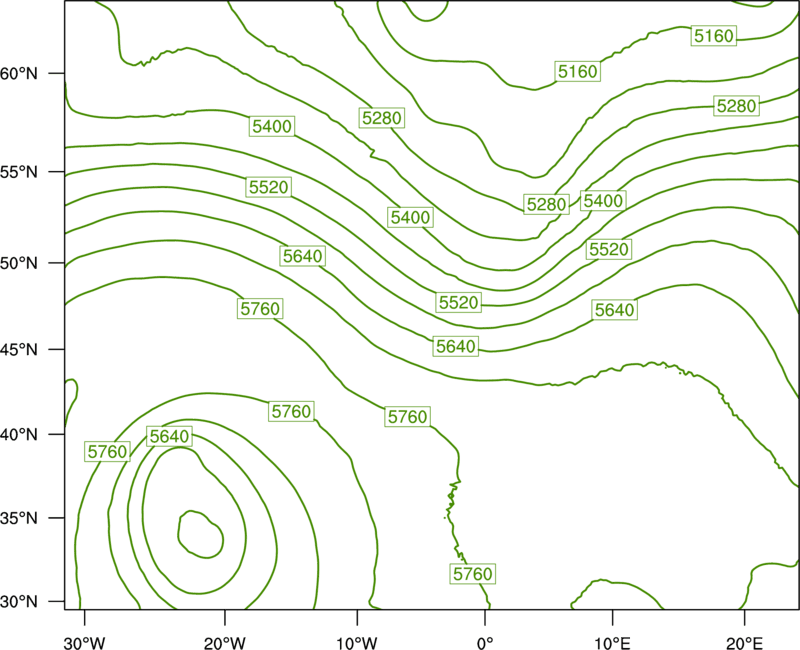Image resolution: width=800 pixels, height=650 pixels.
Task: Click the 5760 label beside the 5640 closed-low label
Action: click(x=107, y=452)
